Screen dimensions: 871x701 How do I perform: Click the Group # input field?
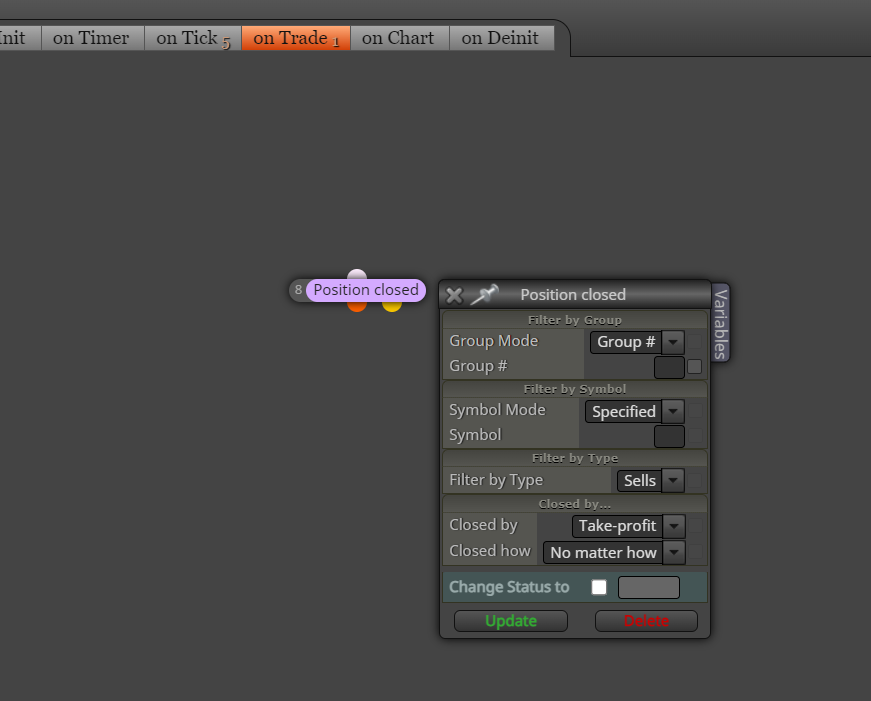(x=669, y=367)
